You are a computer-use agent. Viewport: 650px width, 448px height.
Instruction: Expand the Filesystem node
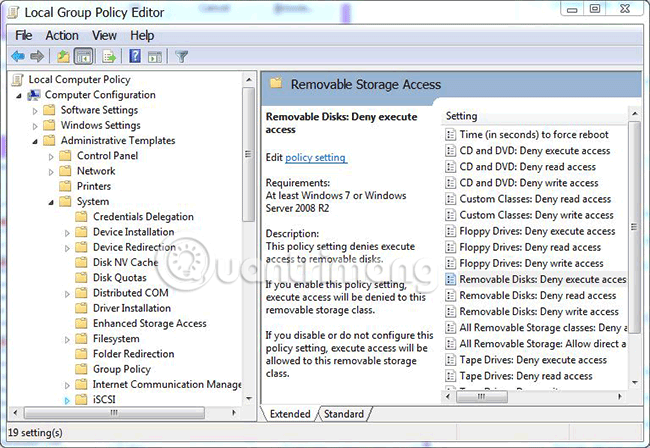click(x=67, y=339)
